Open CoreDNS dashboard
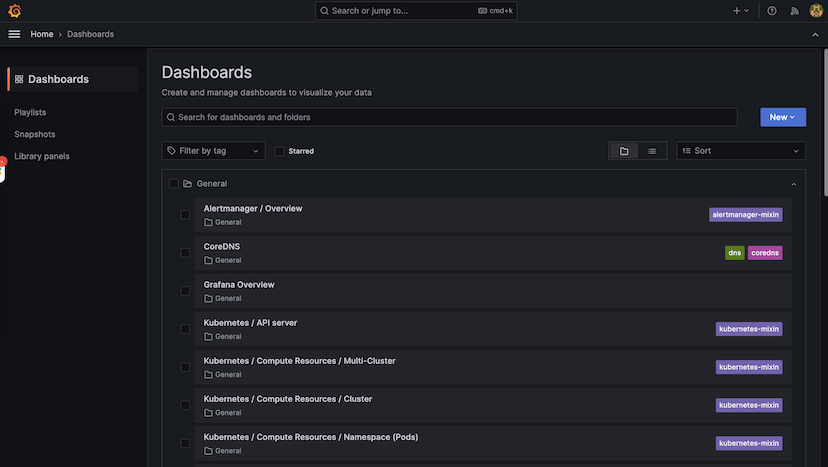828x467 pixels. (222, 247)
